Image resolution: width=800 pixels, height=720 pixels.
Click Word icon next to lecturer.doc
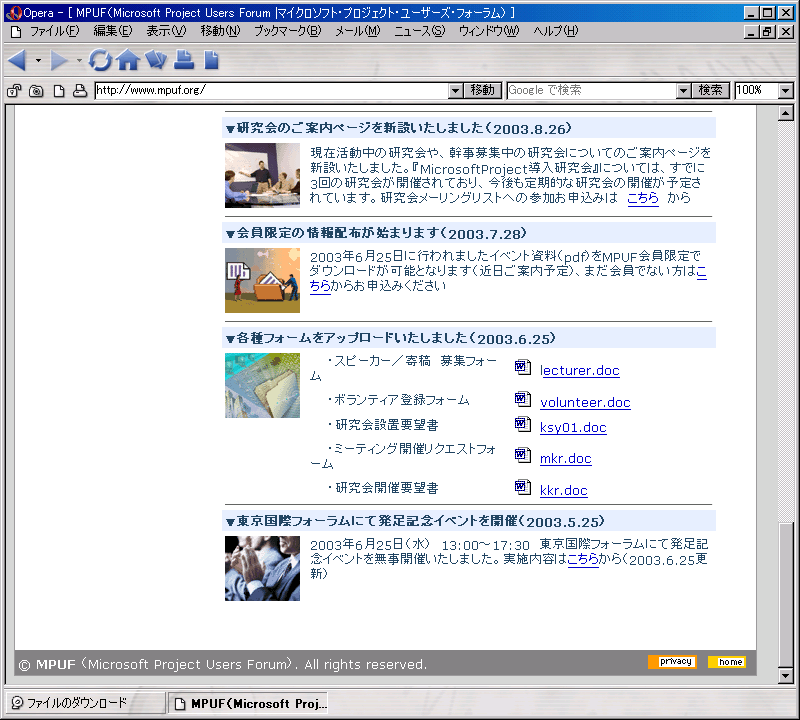(522, 367)
